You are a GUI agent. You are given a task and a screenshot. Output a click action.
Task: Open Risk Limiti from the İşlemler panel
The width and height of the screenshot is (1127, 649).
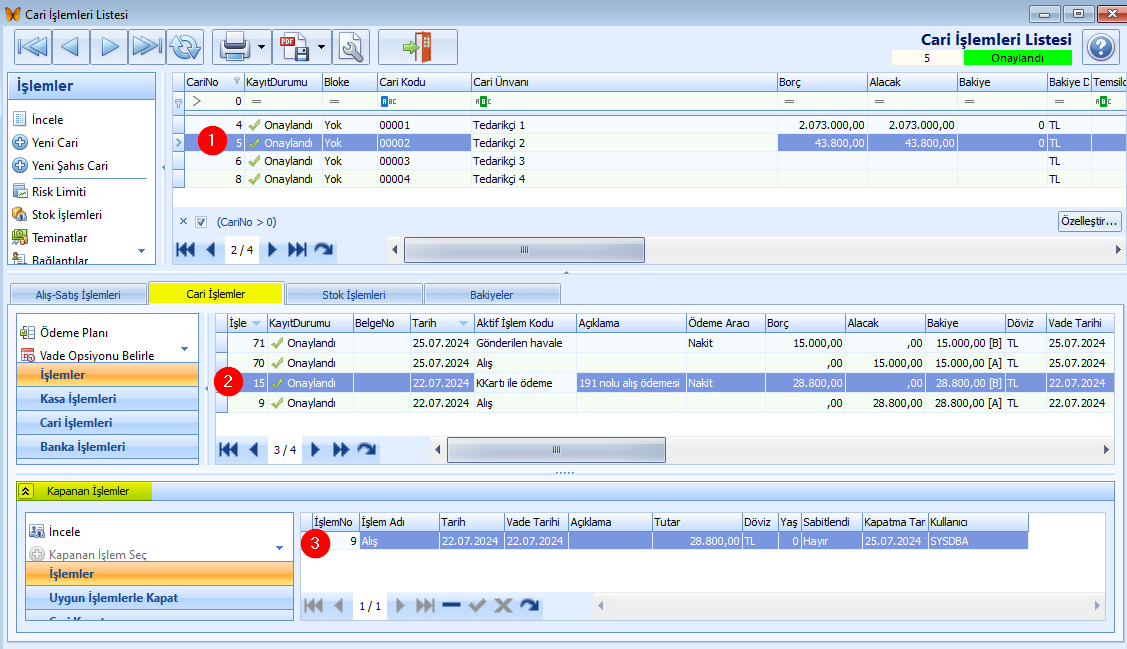(59, 192)
